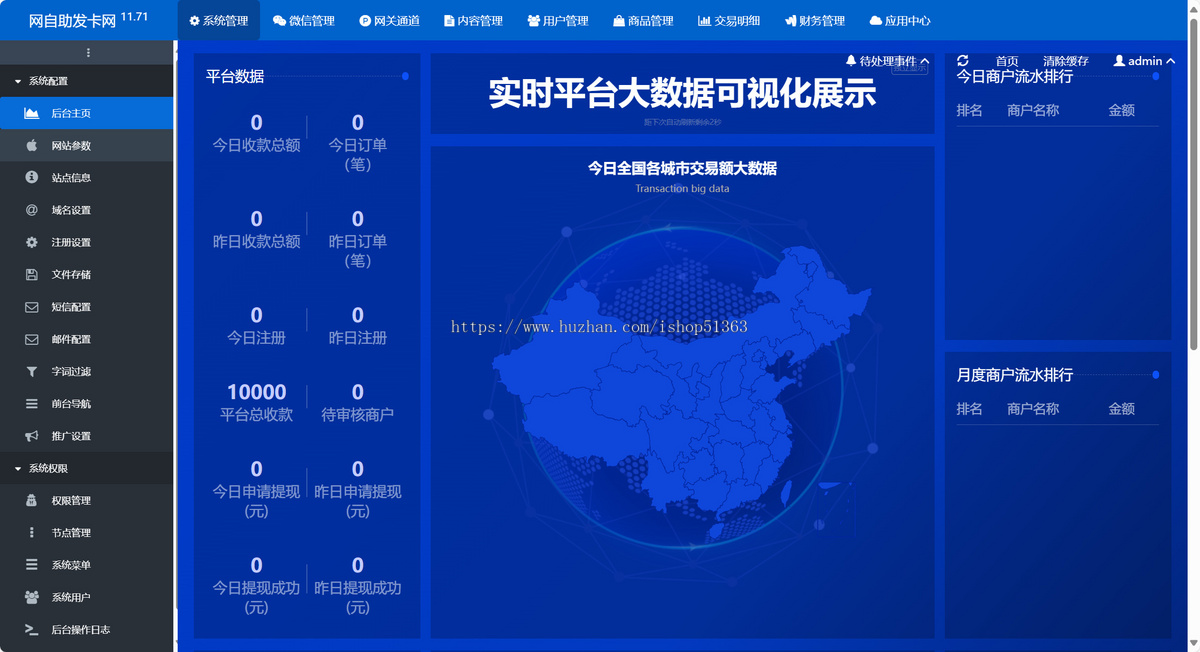Switch to 网关通道 top menu
The image size is (1200, 652).
point(390,20)
